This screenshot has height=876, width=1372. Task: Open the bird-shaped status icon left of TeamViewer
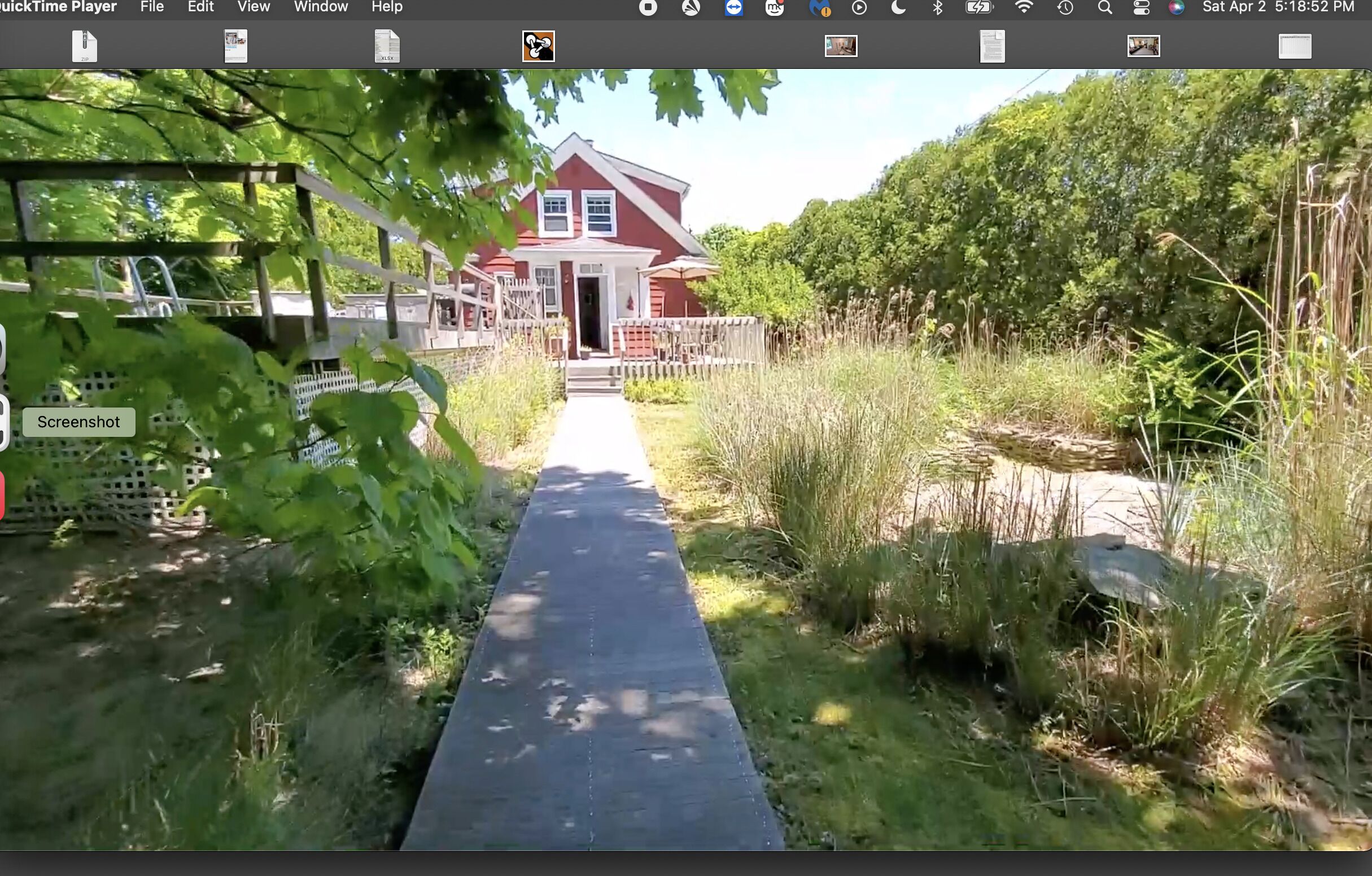tap(691, 7)
